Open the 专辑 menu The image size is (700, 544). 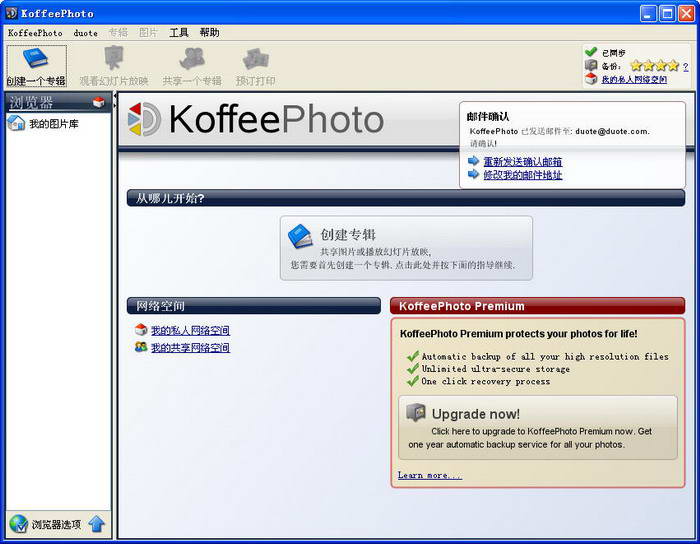click(x=118, y=33)
